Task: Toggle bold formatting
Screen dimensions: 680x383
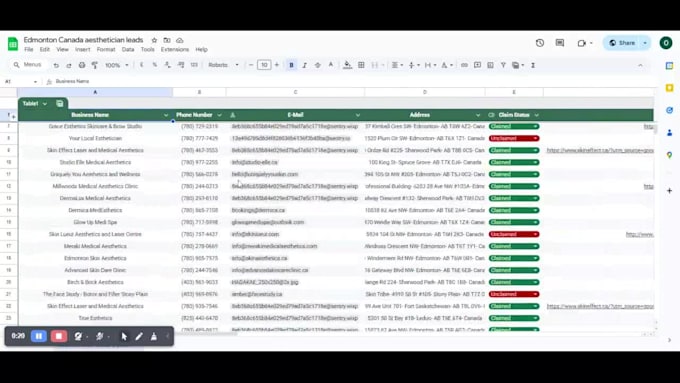Action: [x=291, y=65]
